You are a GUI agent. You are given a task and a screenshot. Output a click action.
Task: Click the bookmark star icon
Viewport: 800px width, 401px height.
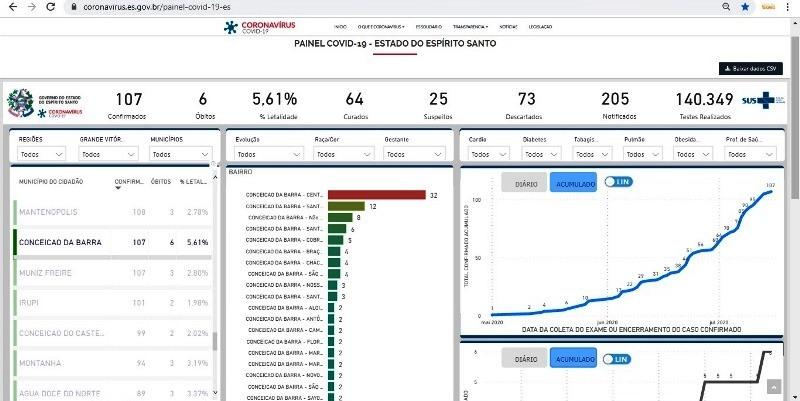point(745,7)
